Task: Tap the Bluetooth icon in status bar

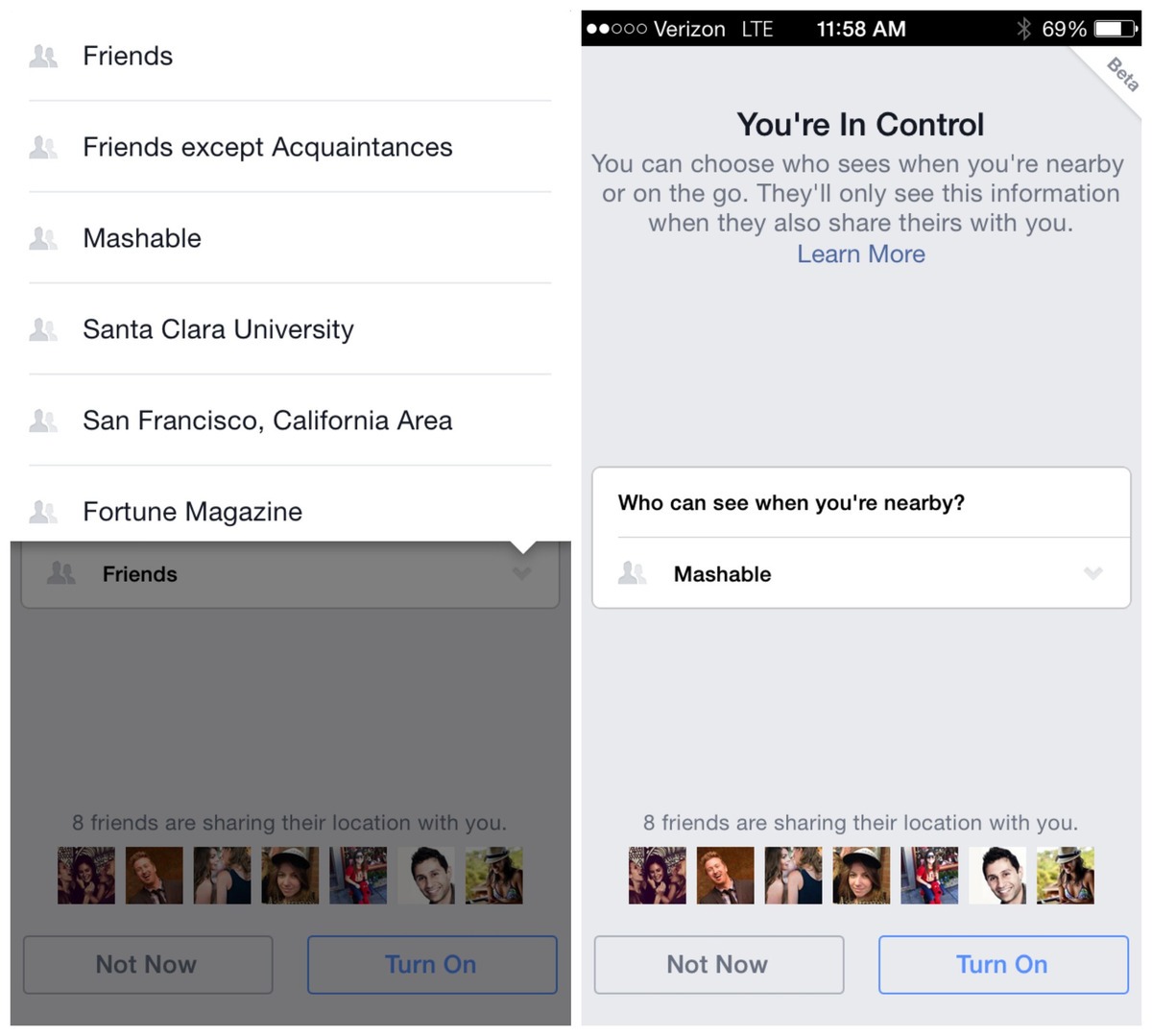Action: tap(1023, 29)
